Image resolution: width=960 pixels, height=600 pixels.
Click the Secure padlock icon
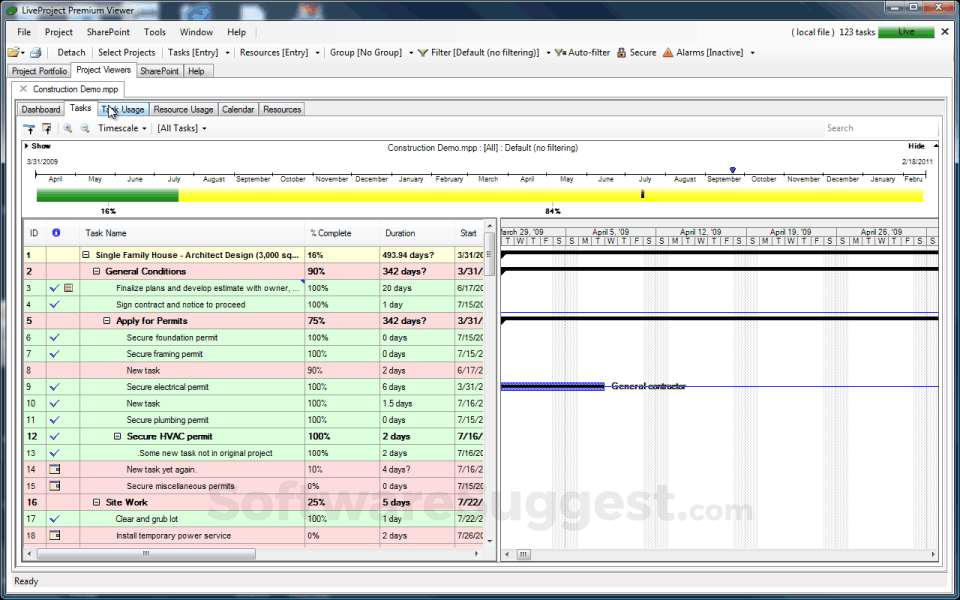620,52
